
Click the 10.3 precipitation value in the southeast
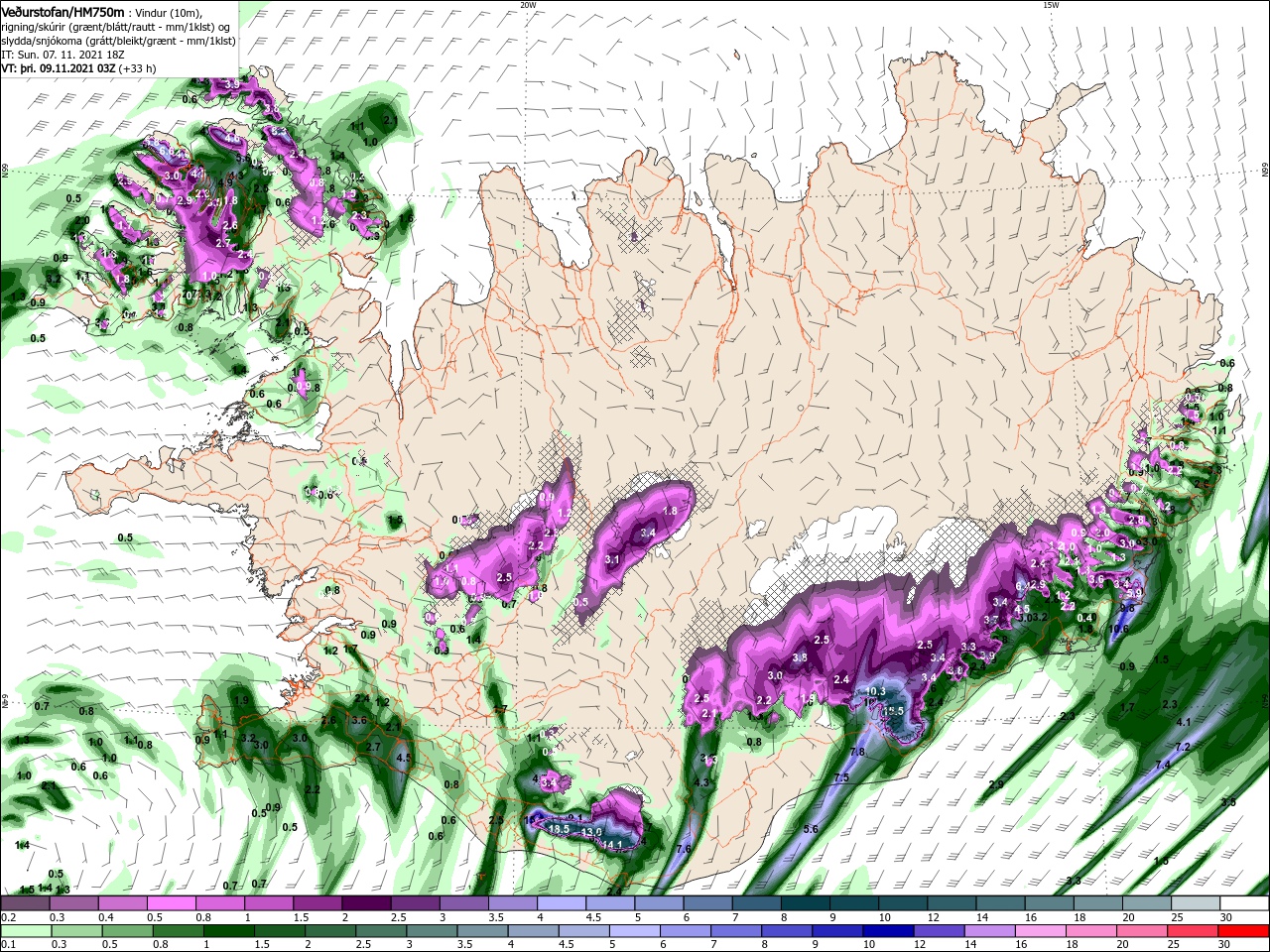(876, 691)
